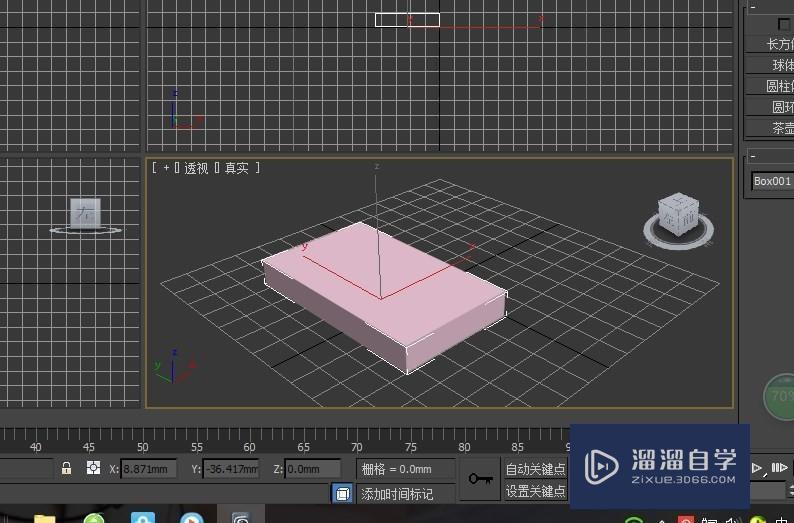
Task: Click the Y coordinate field
Action: pyautogui.click(x=231, y=469)
